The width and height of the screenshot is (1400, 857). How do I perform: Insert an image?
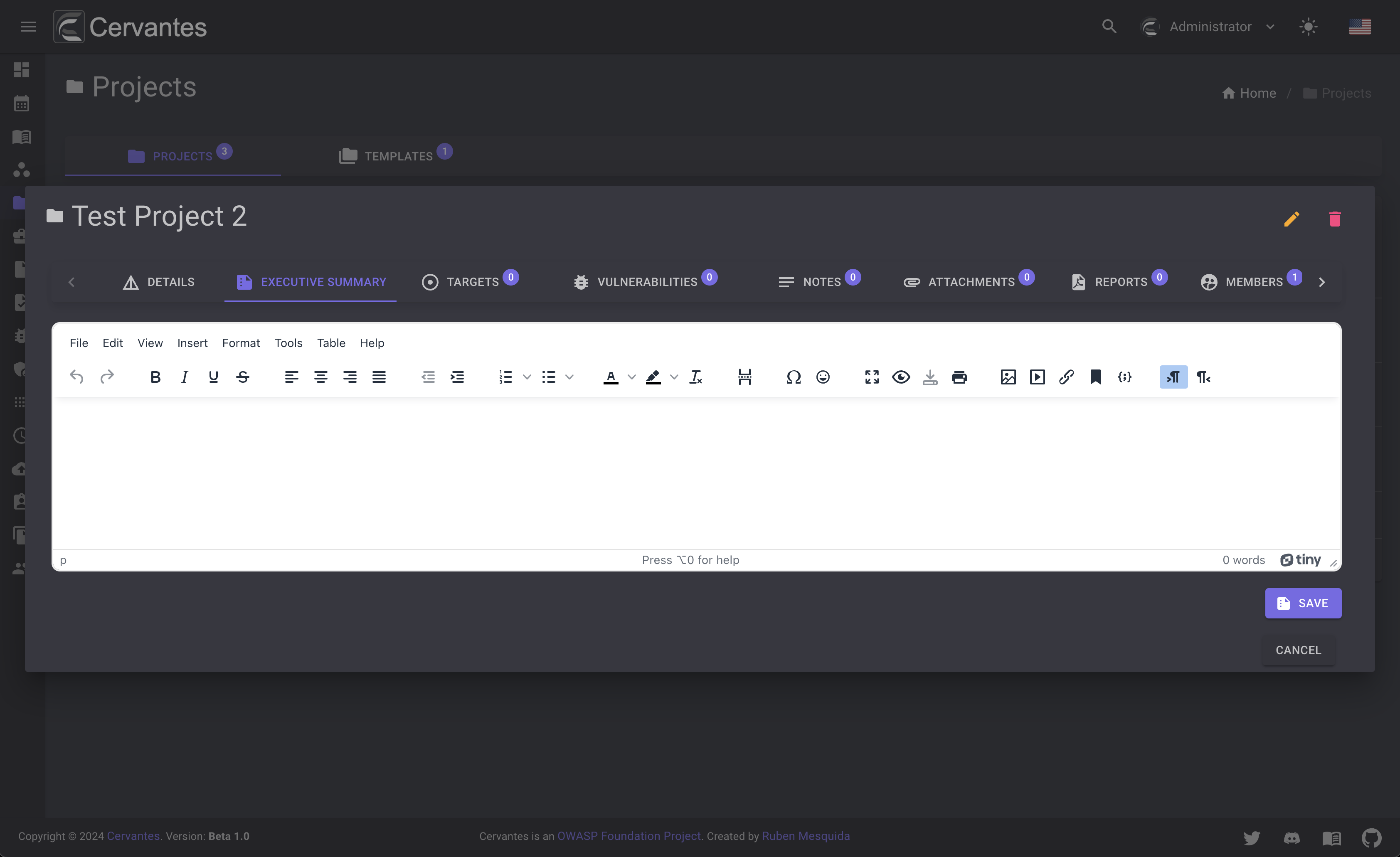(x=1008, y=377)
